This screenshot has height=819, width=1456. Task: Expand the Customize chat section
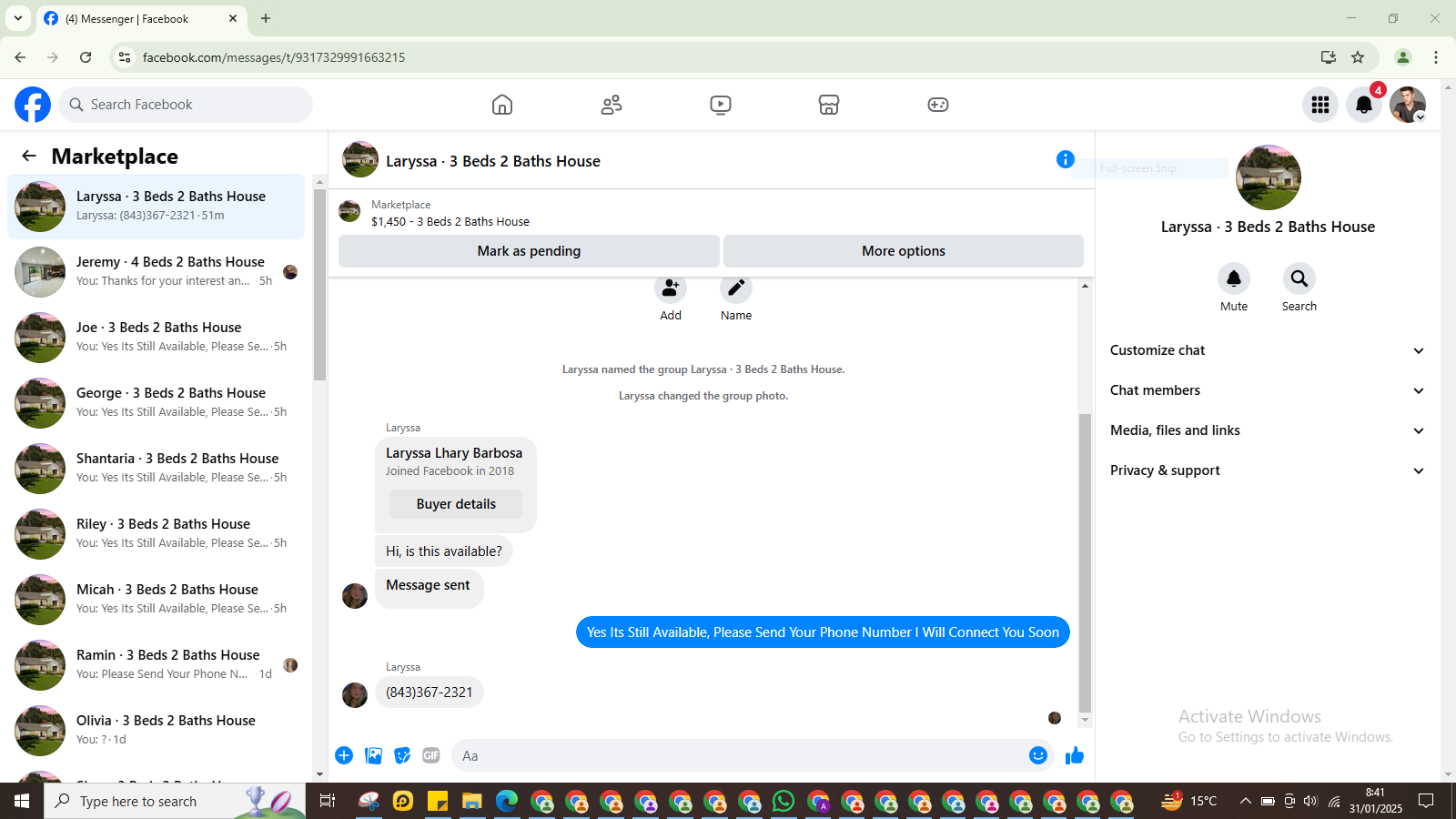coord(1267,350)
